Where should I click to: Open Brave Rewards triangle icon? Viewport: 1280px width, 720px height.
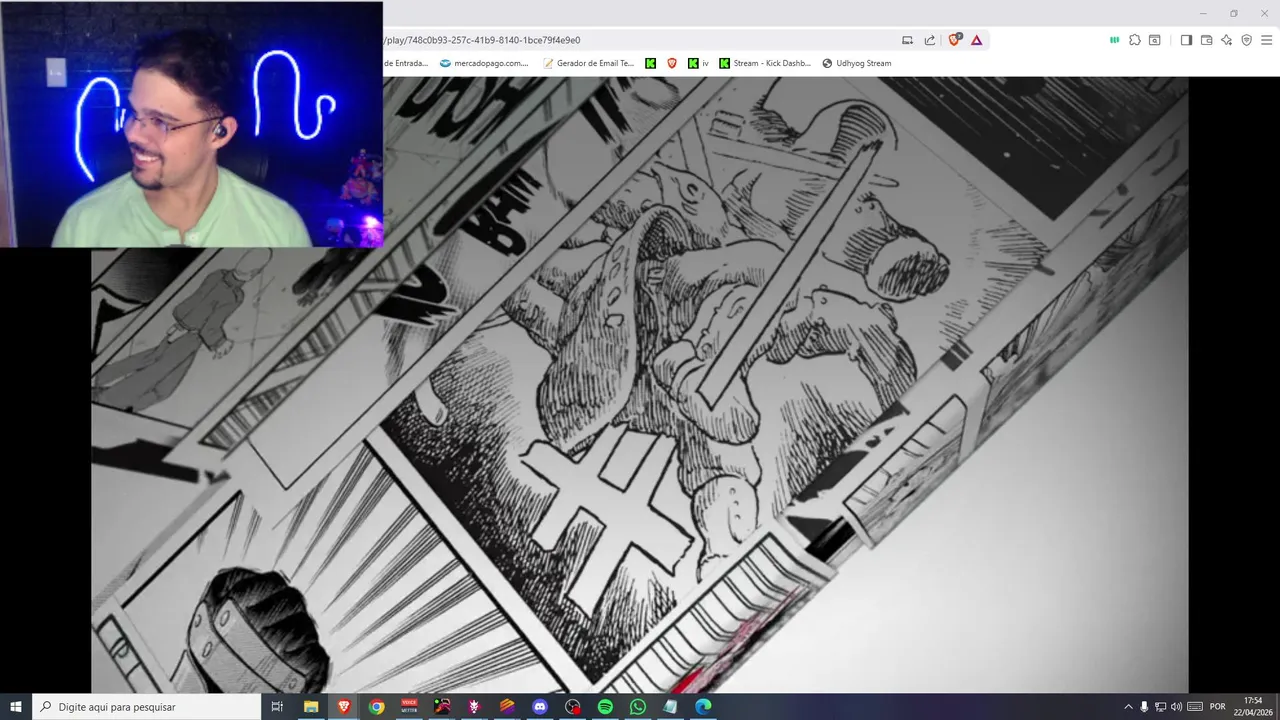tap(976, 40)
